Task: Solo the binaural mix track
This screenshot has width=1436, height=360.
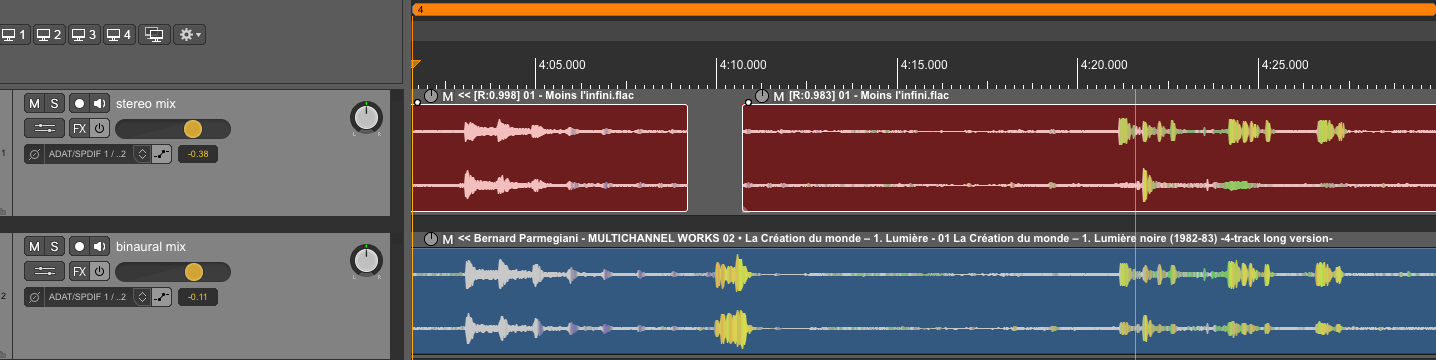Action: [55, 246]
